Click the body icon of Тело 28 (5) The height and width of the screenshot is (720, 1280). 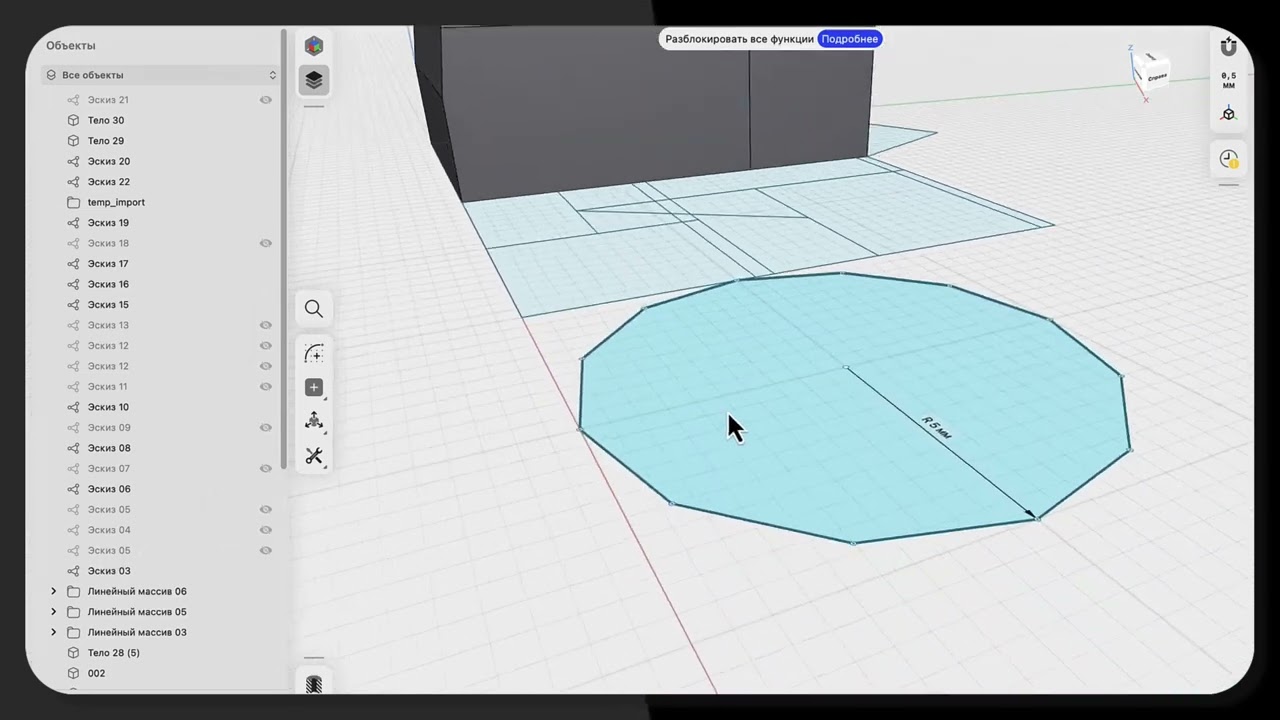(73, 653)
